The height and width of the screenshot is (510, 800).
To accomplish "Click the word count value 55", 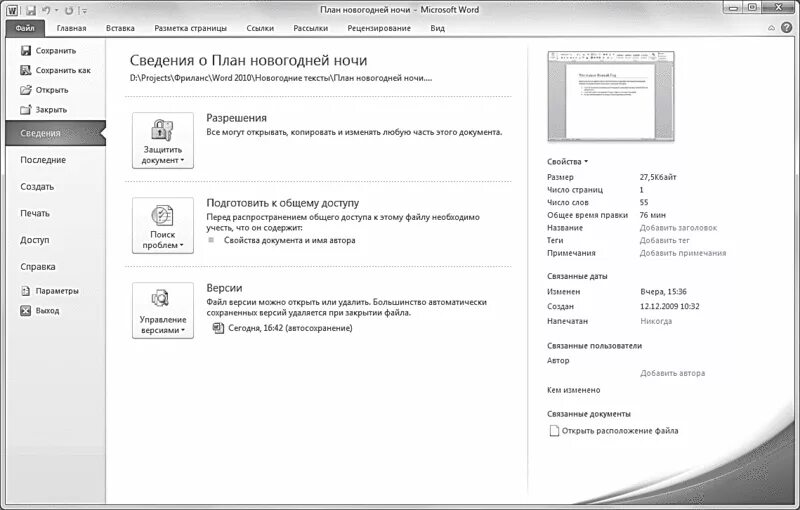I will click(643, 202).
